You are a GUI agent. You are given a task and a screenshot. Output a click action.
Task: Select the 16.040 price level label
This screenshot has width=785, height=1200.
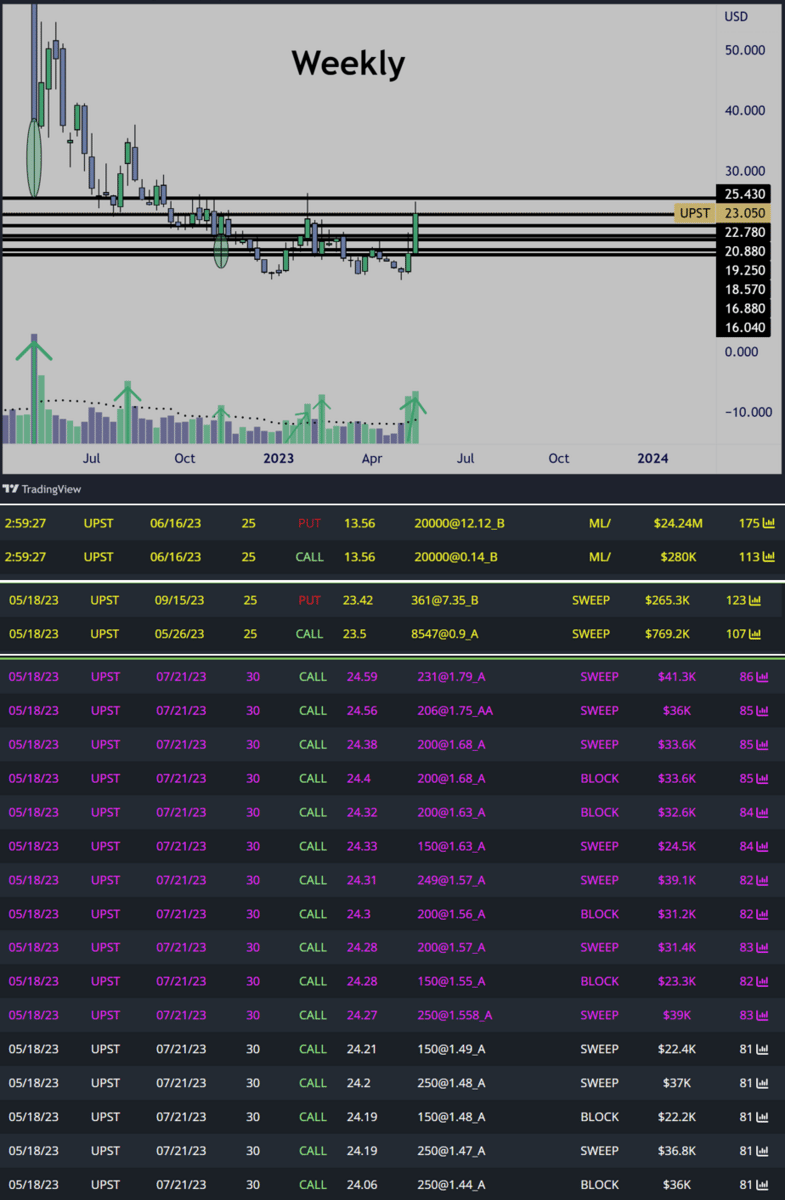pyautogui.click(x=744, y=327)
